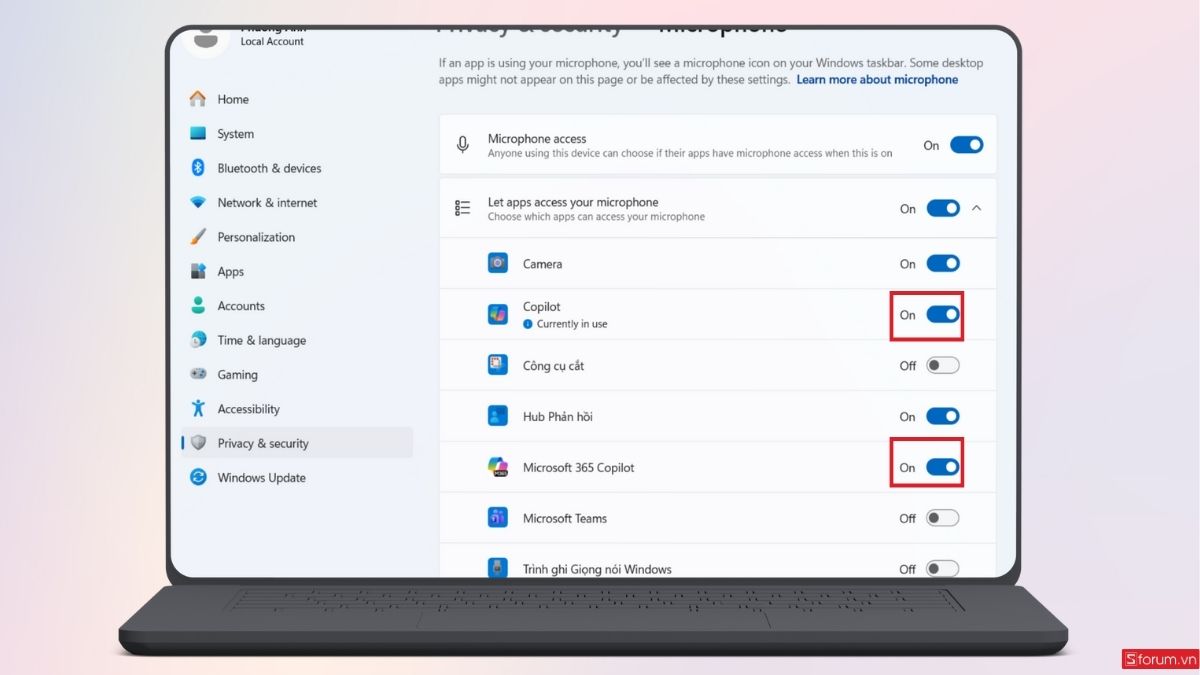The width and height of the screenshot is (1200, 675).
Task: Toggle Let apps access your microphone switch
Action: click(x=943, y=208)
